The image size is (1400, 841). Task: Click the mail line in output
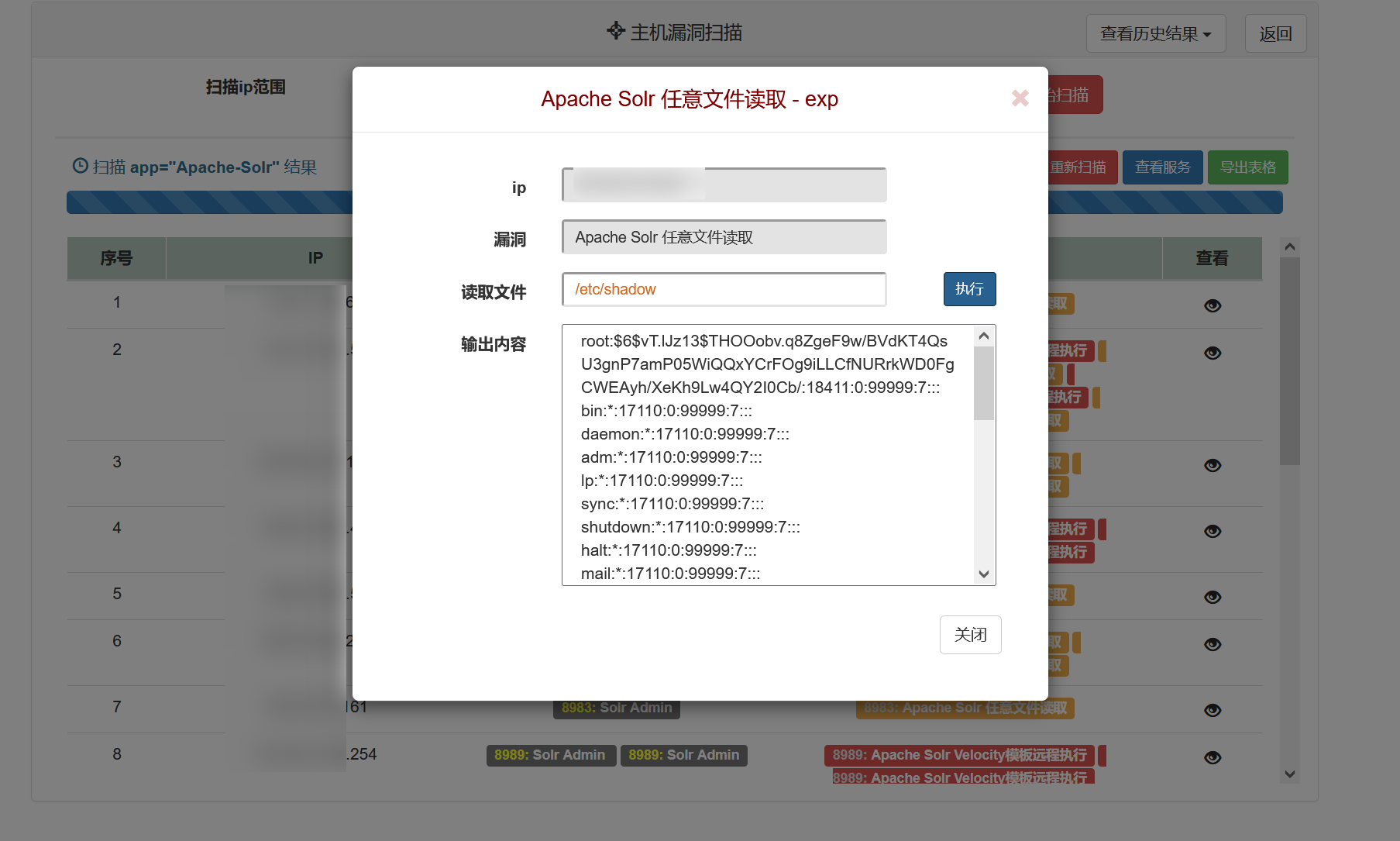click(670, 574)
